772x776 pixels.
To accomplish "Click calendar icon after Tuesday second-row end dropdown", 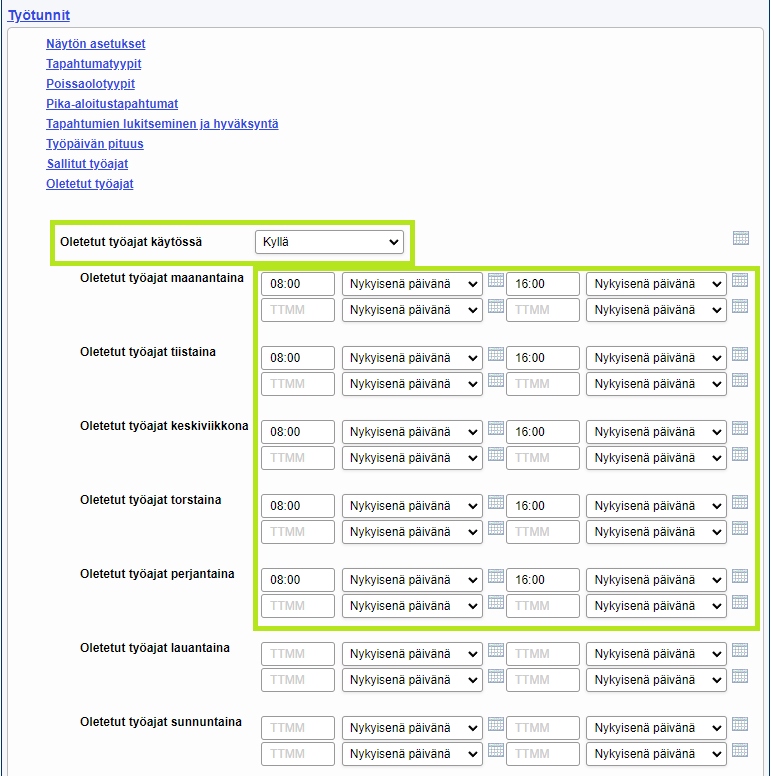I will point(740,380).
